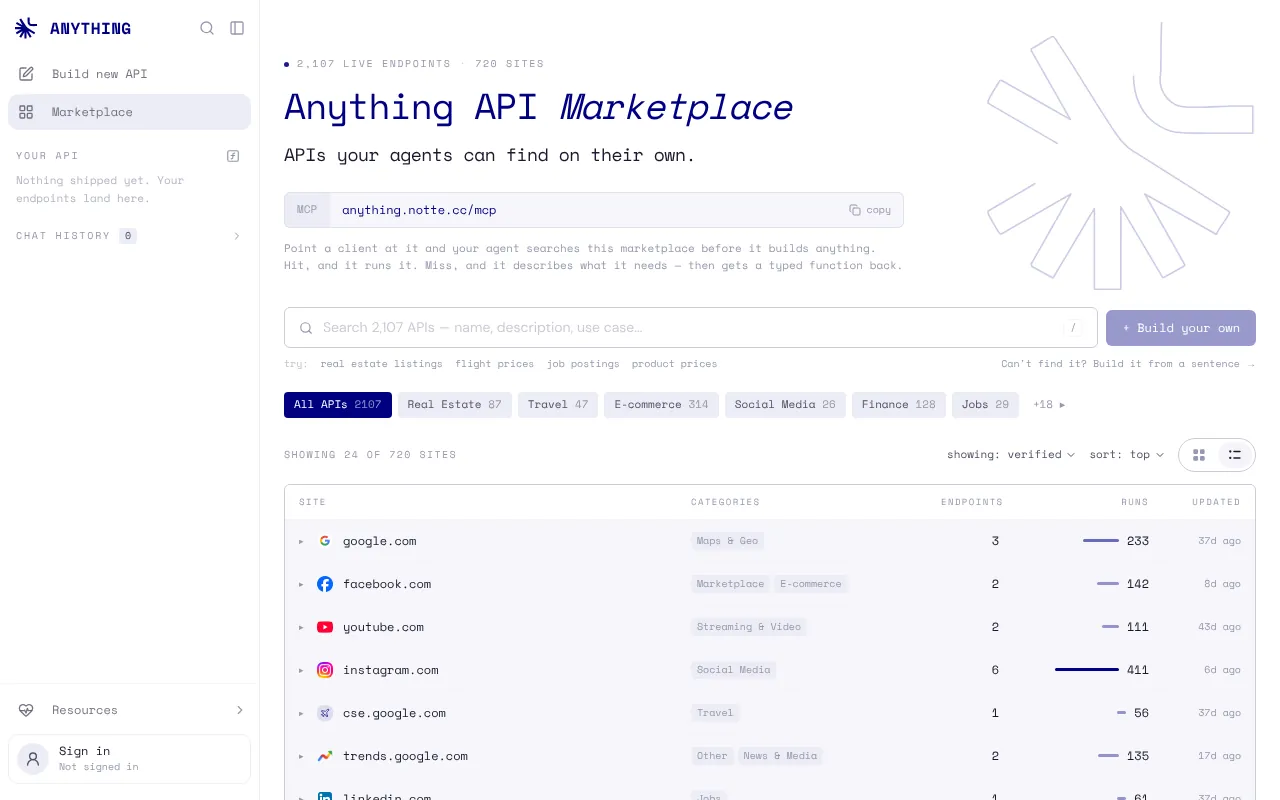The height and width of the screenshot is (800, 1280).
Task: Click the flight prices suggestion
Action: [x=495, y=364]
